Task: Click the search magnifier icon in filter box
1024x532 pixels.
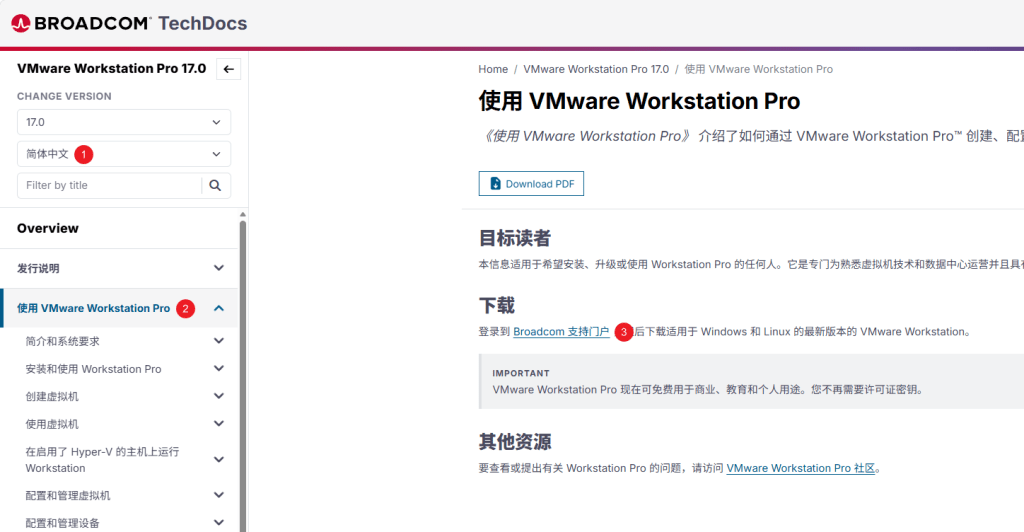Action: [x=215, y=185]
